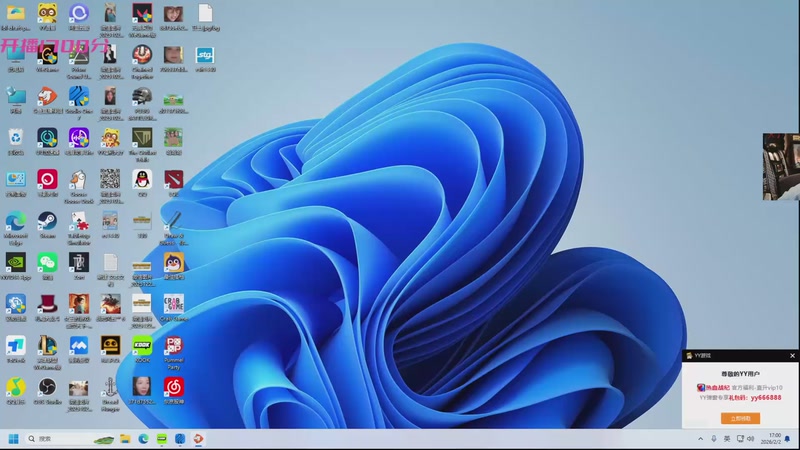Open the woman portrait photo in bottom icon row

coord(142,387)
